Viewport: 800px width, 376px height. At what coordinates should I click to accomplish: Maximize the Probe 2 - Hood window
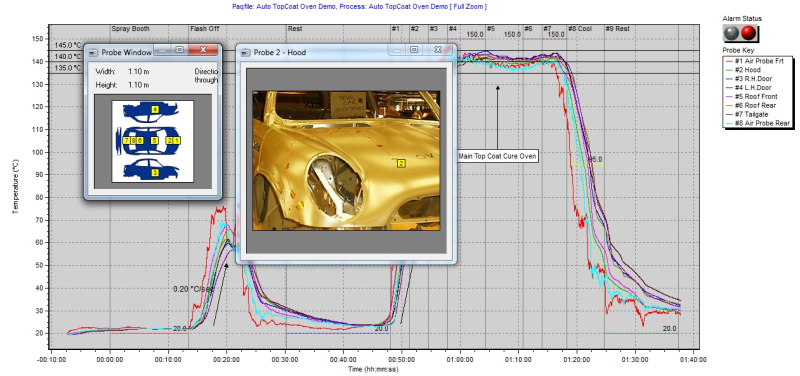[x=414, y=50]
